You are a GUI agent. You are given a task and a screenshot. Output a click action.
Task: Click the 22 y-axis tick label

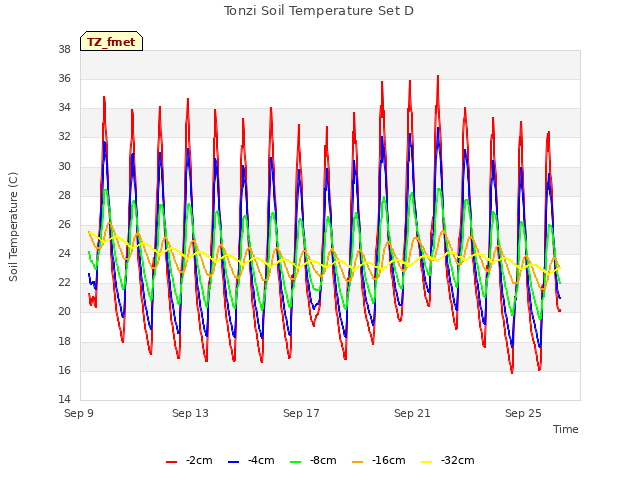pos(64,283)
